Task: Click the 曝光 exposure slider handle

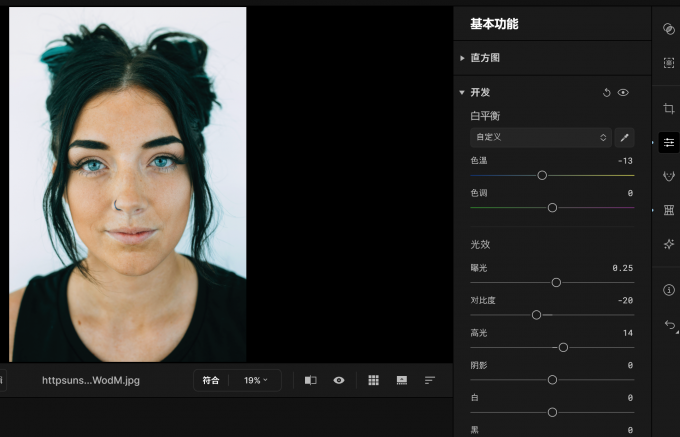Action: pyautogui.click(x=556, y=283)
